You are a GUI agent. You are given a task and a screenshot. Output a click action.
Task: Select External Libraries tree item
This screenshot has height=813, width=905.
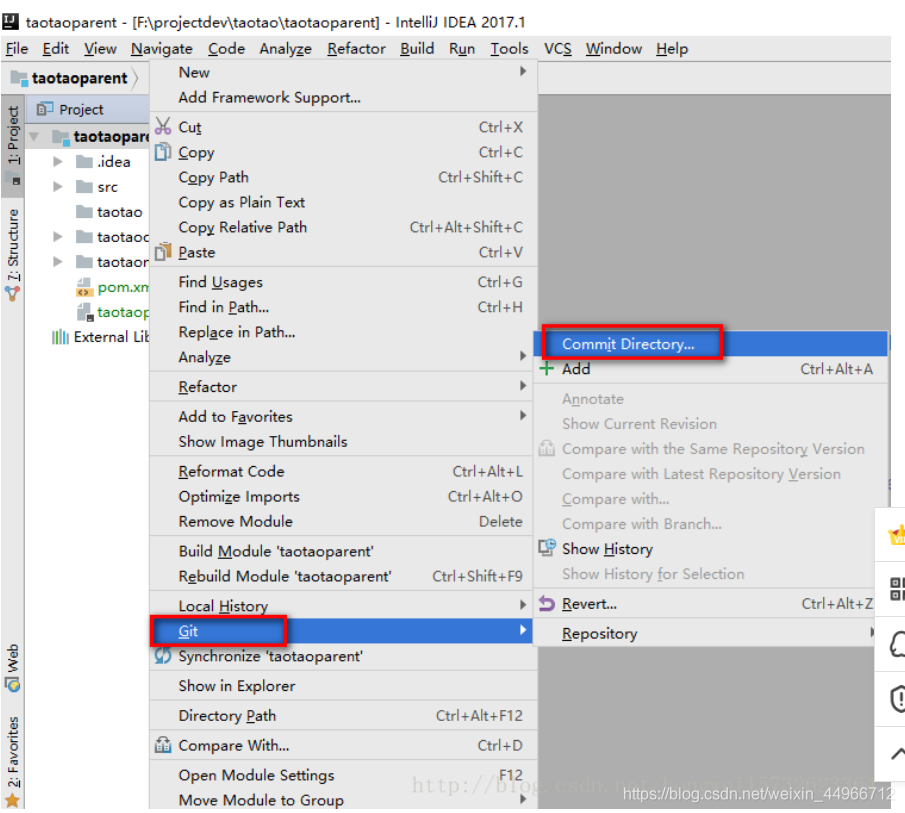coord(100,336)
